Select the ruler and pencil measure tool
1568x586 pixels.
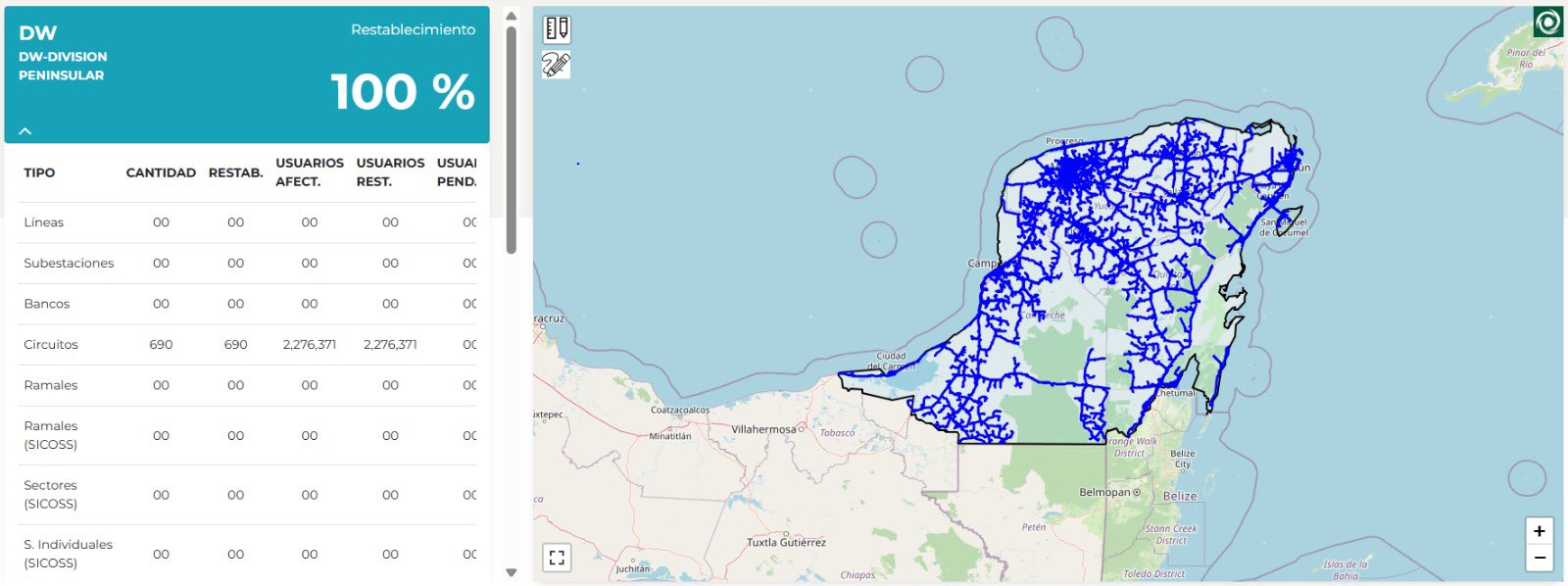pos(557,29)
